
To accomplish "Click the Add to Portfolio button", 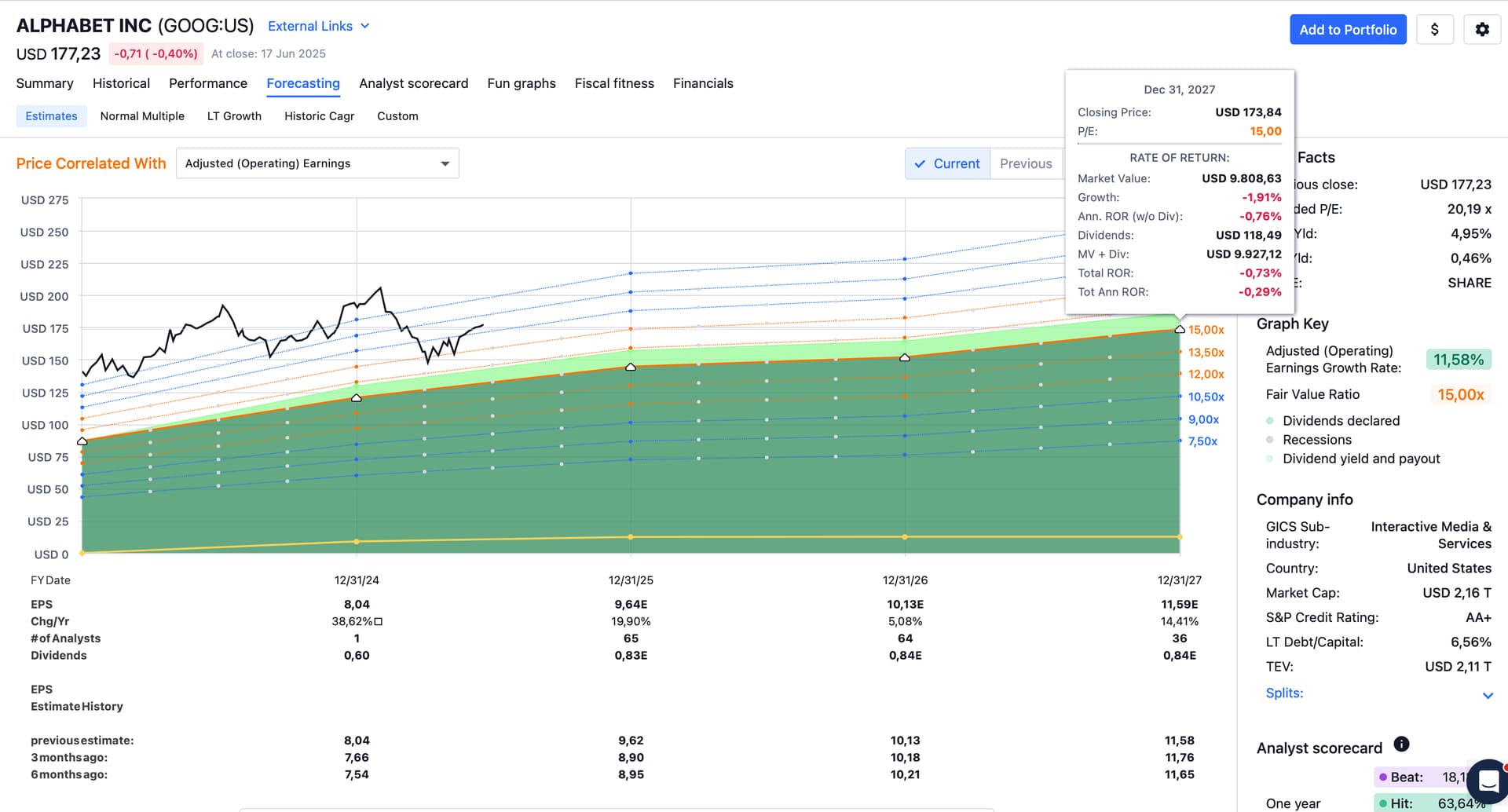I will click(x=1348, y=30).
